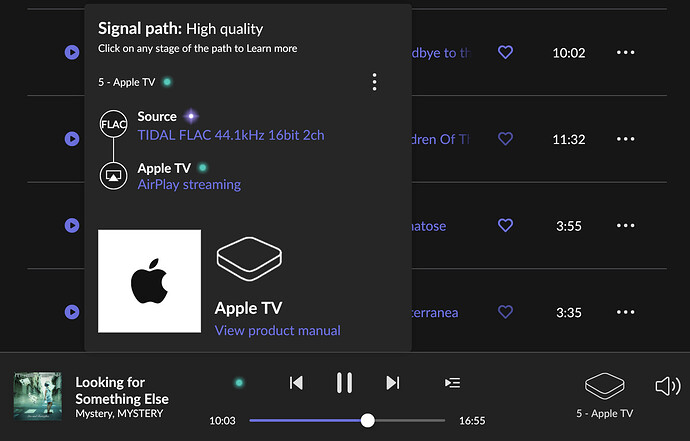Open the volume speaker icon
This screenshot has height=441, width=690.
click(668, 386)
